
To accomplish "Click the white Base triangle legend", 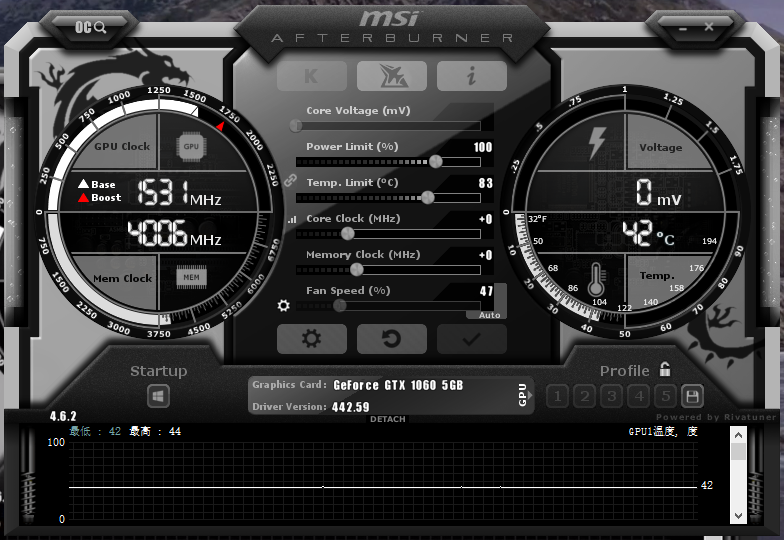I will tap(84, 184).
